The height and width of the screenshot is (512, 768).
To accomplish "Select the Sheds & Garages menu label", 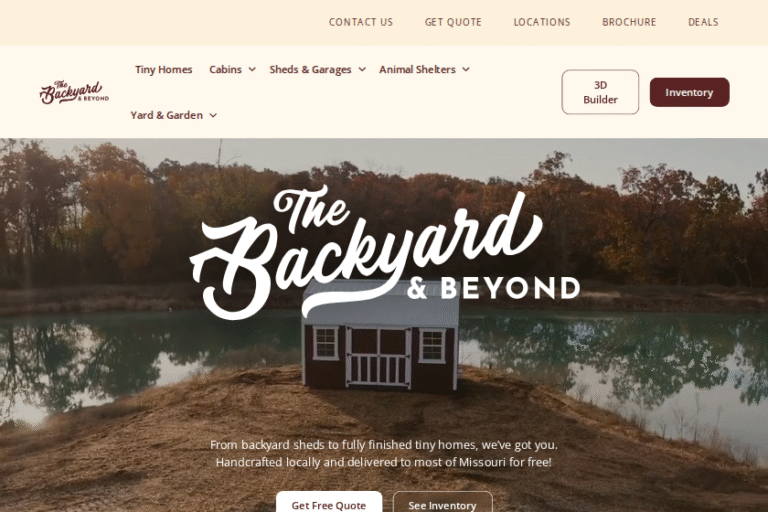I will [310, 70].
